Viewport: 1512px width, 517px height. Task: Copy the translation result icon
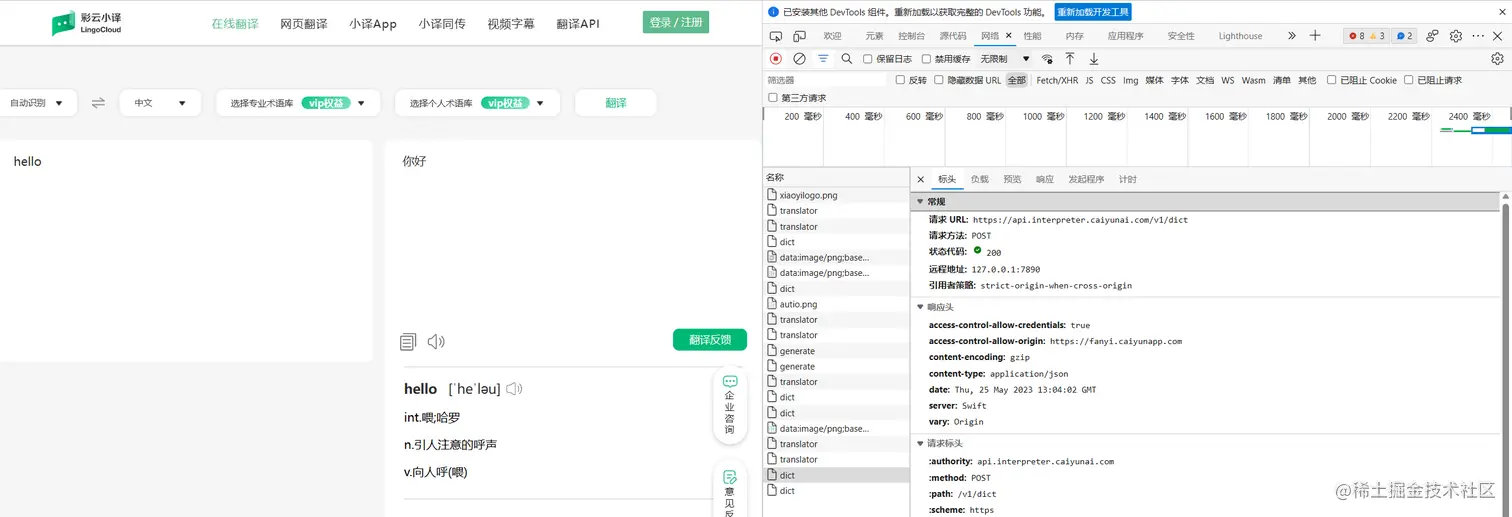[407, 342]
